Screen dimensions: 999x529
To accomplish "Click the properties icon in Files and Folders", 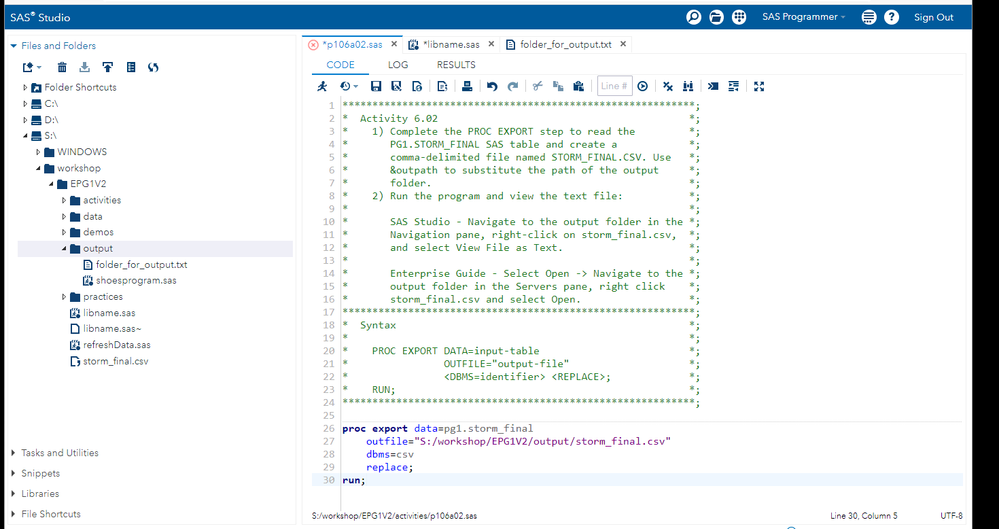I will pyautogui.click(x=131, y=67).
